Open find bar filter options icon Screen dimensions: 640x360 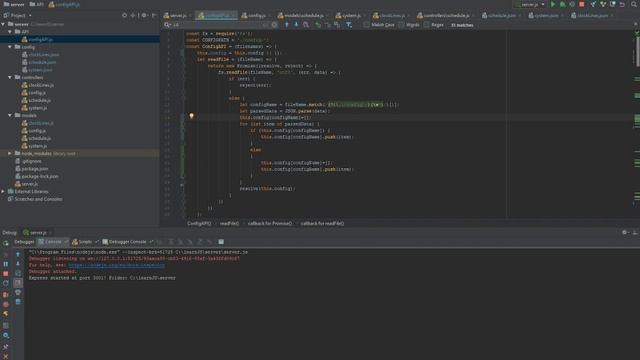349,25
